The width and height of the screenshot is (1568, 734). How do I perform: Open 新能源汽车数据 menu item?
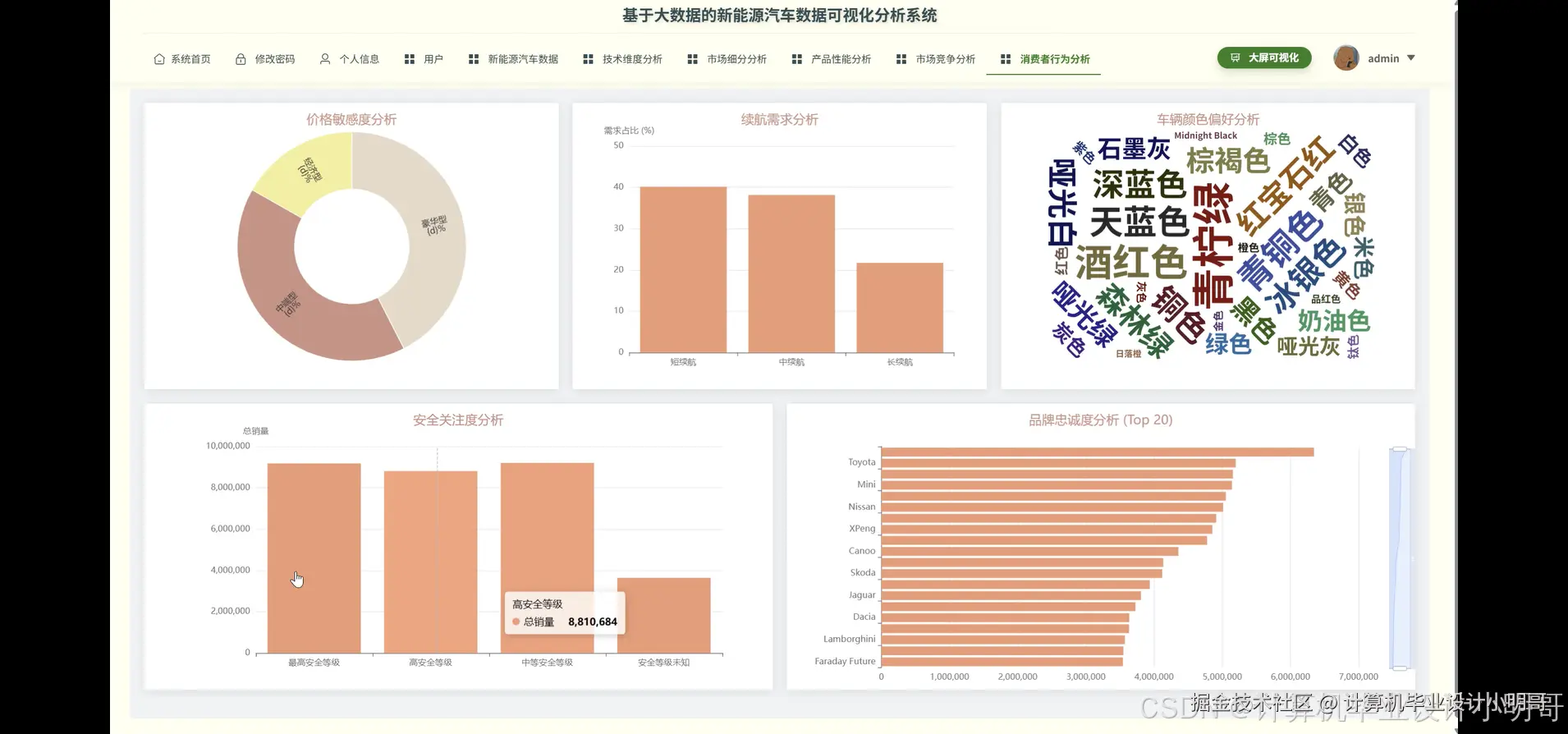(x=514, y=59)
